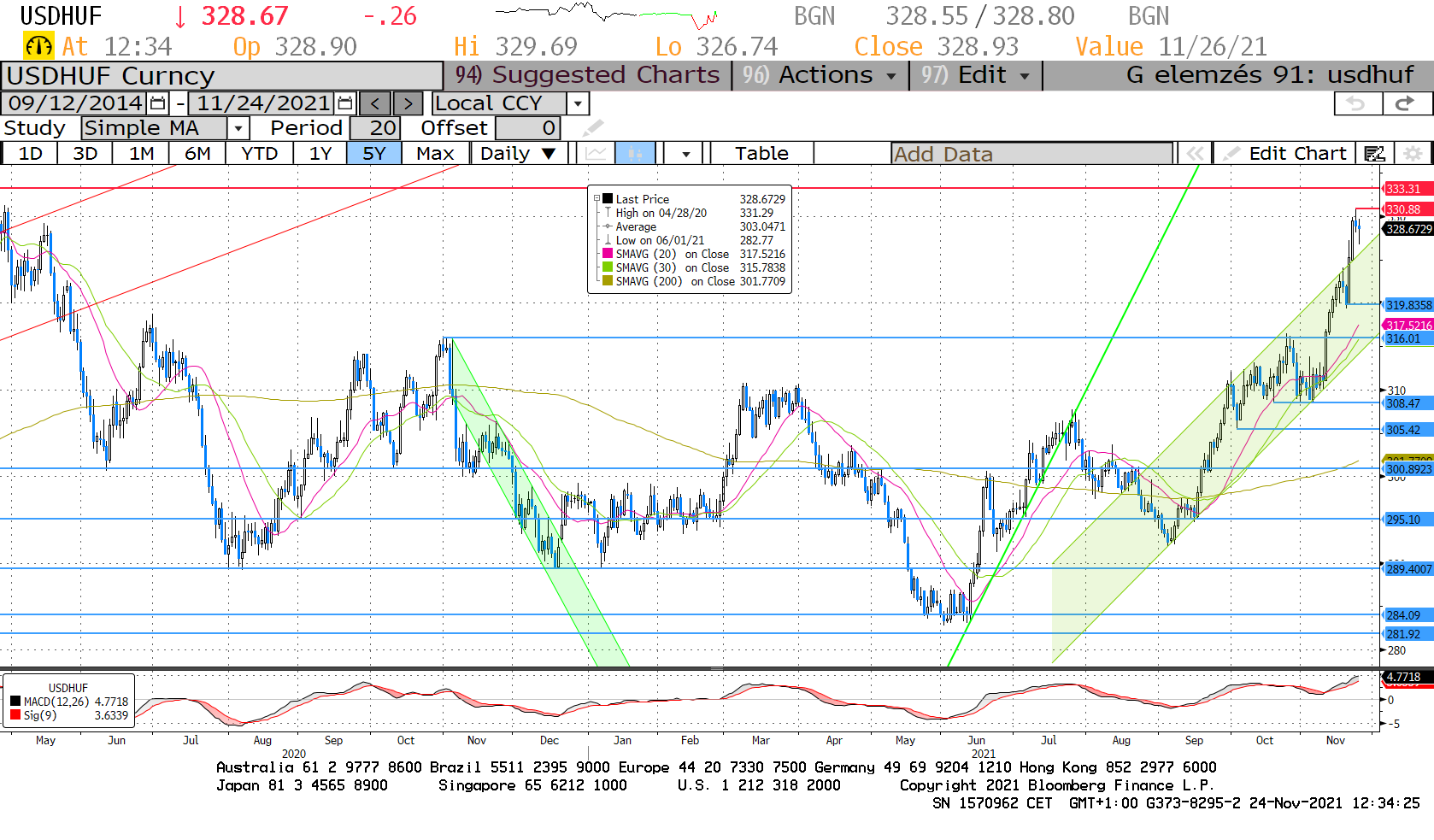1434x840 pixels.
Task: Select the 5Y range button
Action: 374,154
